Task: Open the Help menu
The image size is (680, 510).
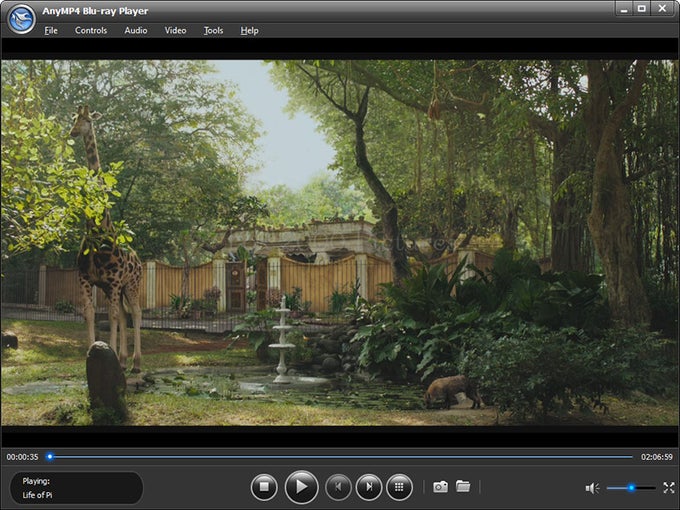Action: coord(249,30)
